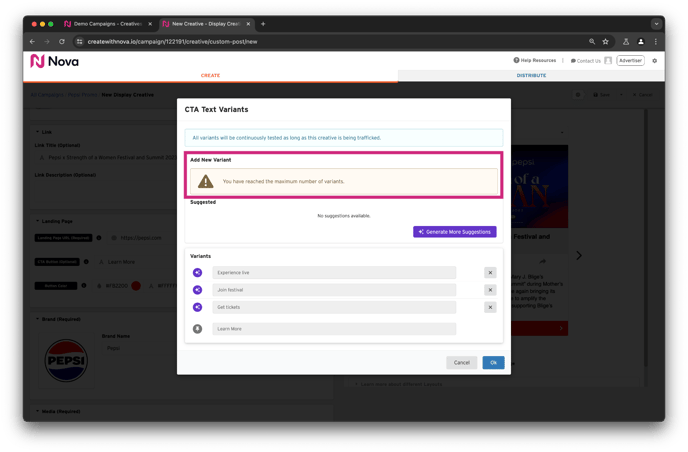Screen dimensions: 688x452
Task: Open the settings gear icon in Nova header
Action: coord(655,61)
